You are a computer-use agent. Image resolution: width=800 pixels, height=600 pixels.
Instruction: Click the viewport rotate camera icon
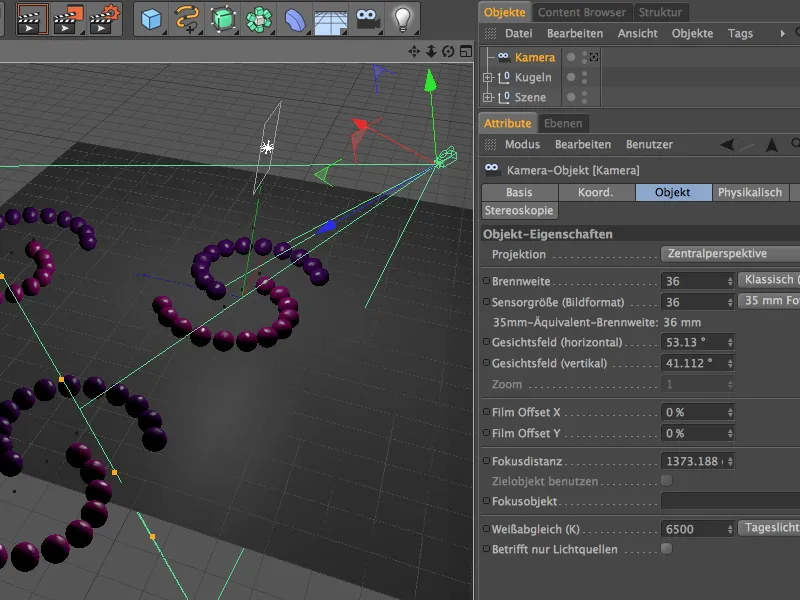pos(448,51)
